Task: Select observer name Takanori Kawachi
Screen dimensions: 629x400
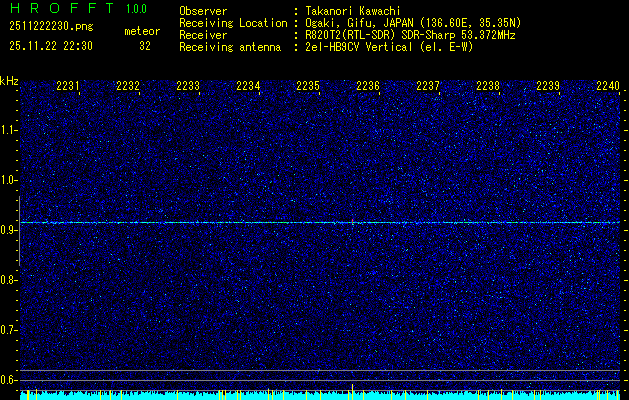Action: point(353,11)
